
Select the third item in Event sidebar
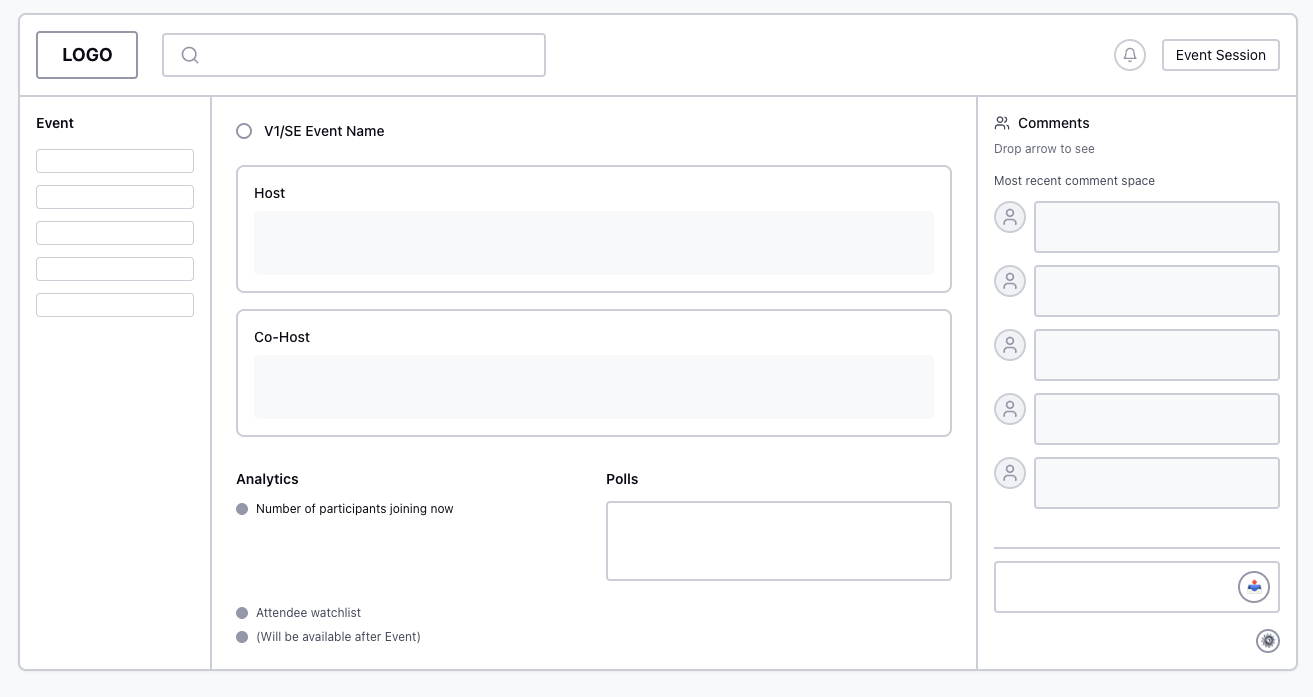tap(115, 233)
